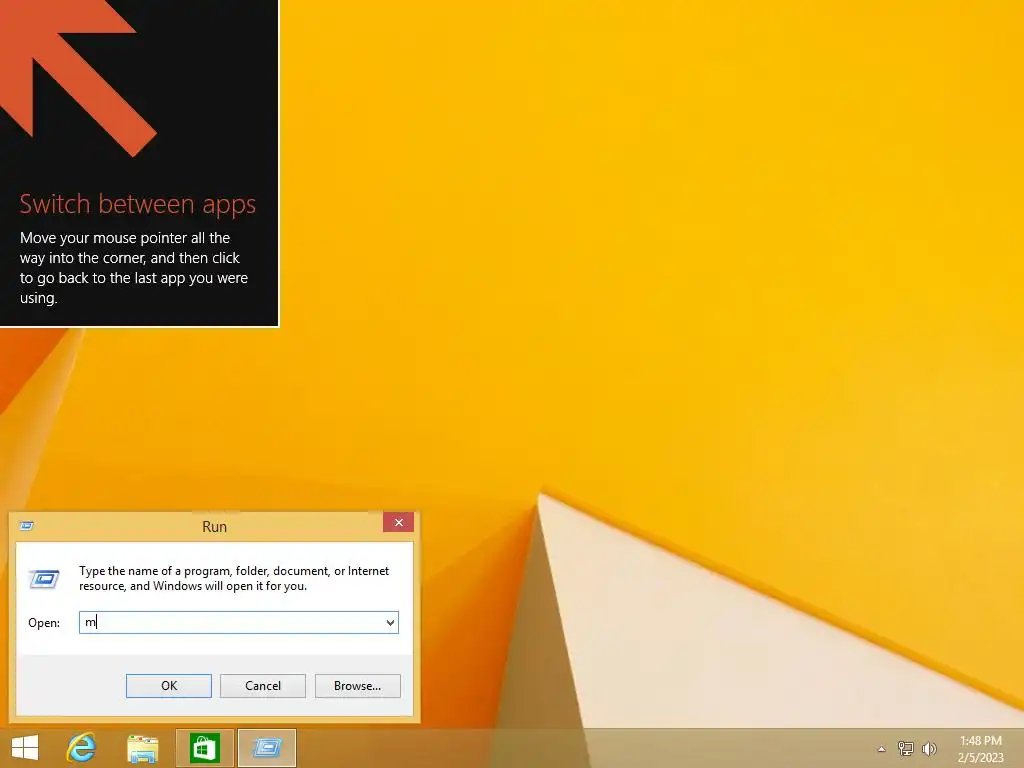Click the Run title bar text
This screenshot has width=1024, height=768.
214,526
